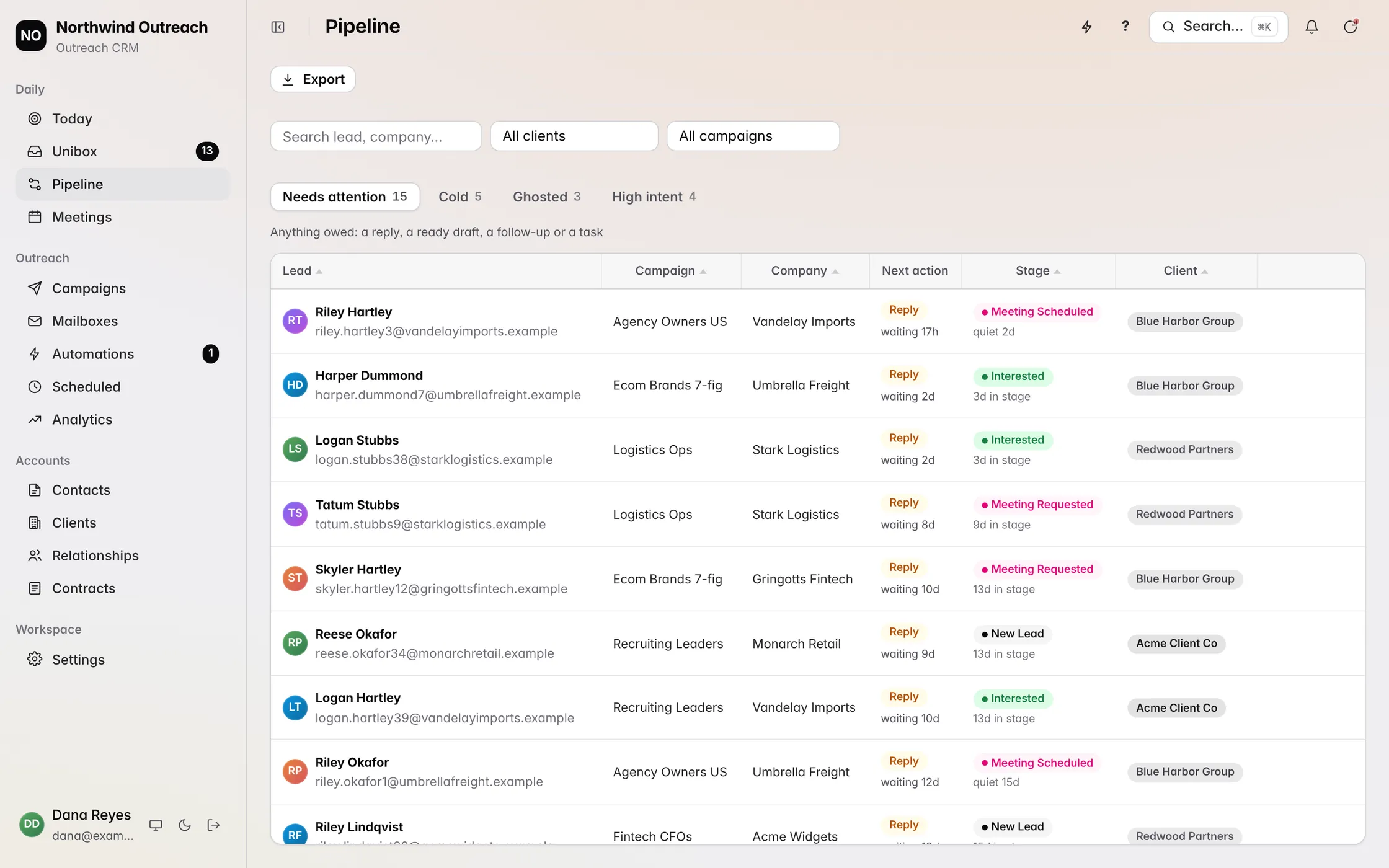Click the Export button

pyautogui.click(x=313, y=79)
